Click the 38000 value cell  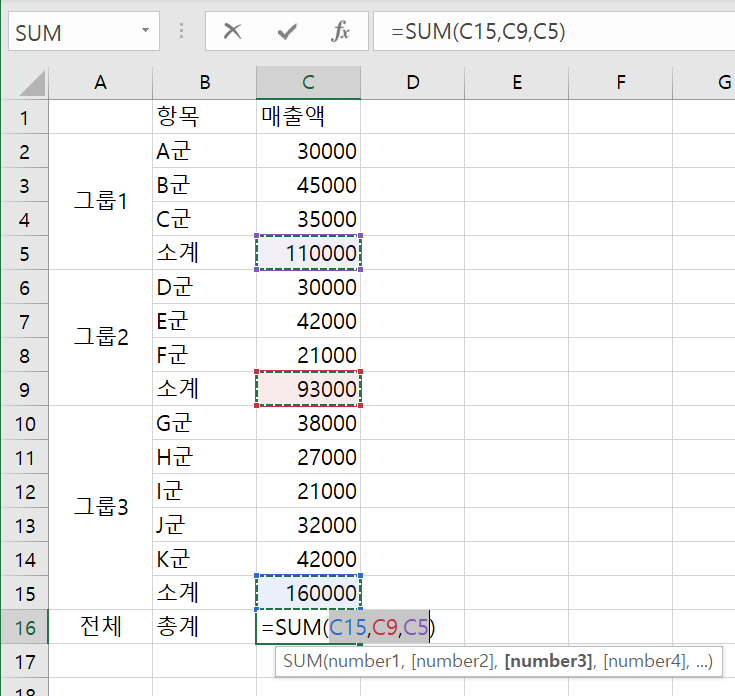tap(308, 423)
